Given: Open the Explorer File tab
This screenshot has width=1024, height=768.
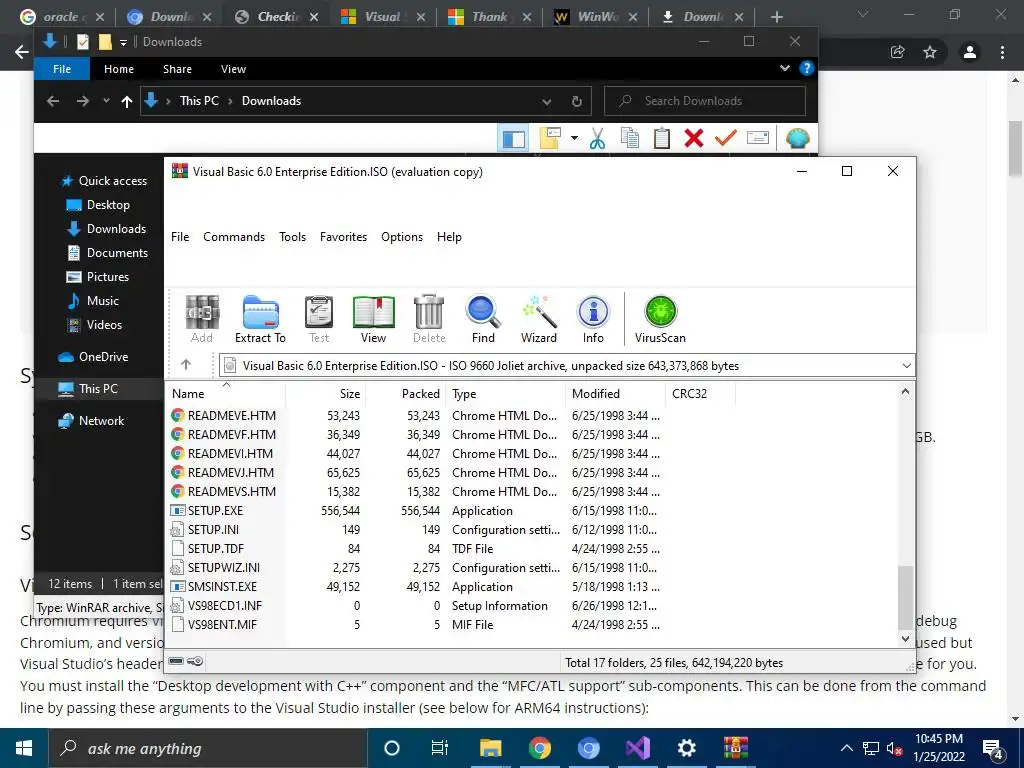Looking at the screenshot, I should 62,69.
